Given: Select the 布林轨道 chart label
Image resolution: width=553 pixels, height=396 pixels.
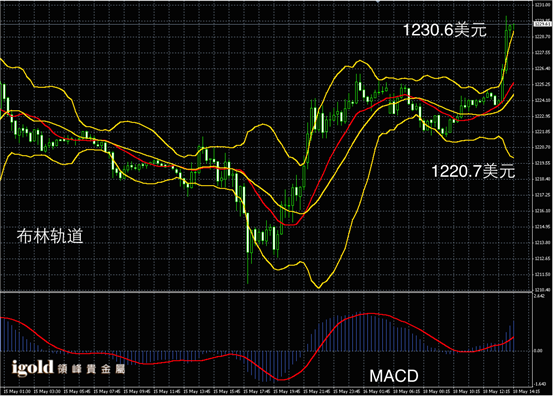Looking at the screenshot, I should click(x=50, y=236).
